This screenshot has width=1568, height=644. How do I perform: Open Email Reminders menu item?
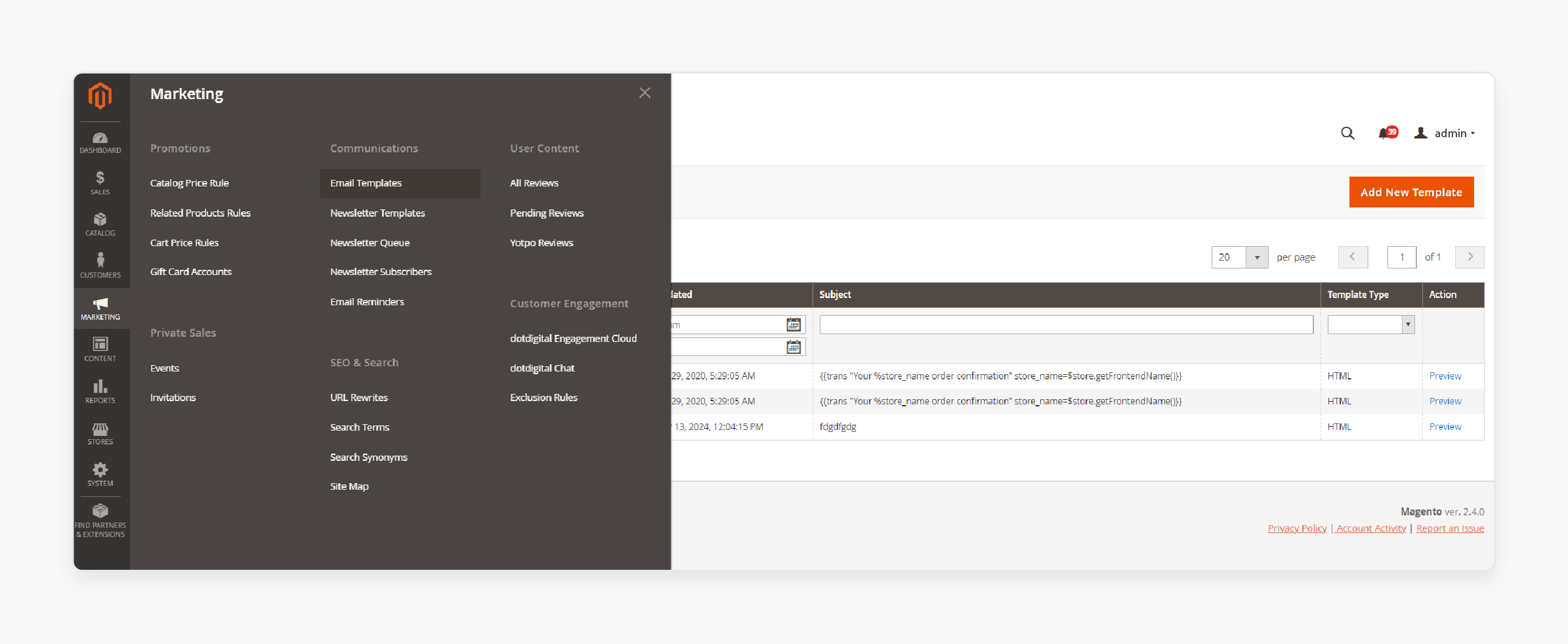[x=367, y=302]
